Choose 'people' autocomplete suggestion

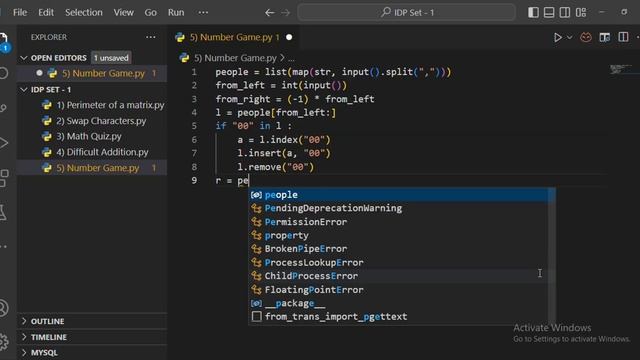coord(399,195)
